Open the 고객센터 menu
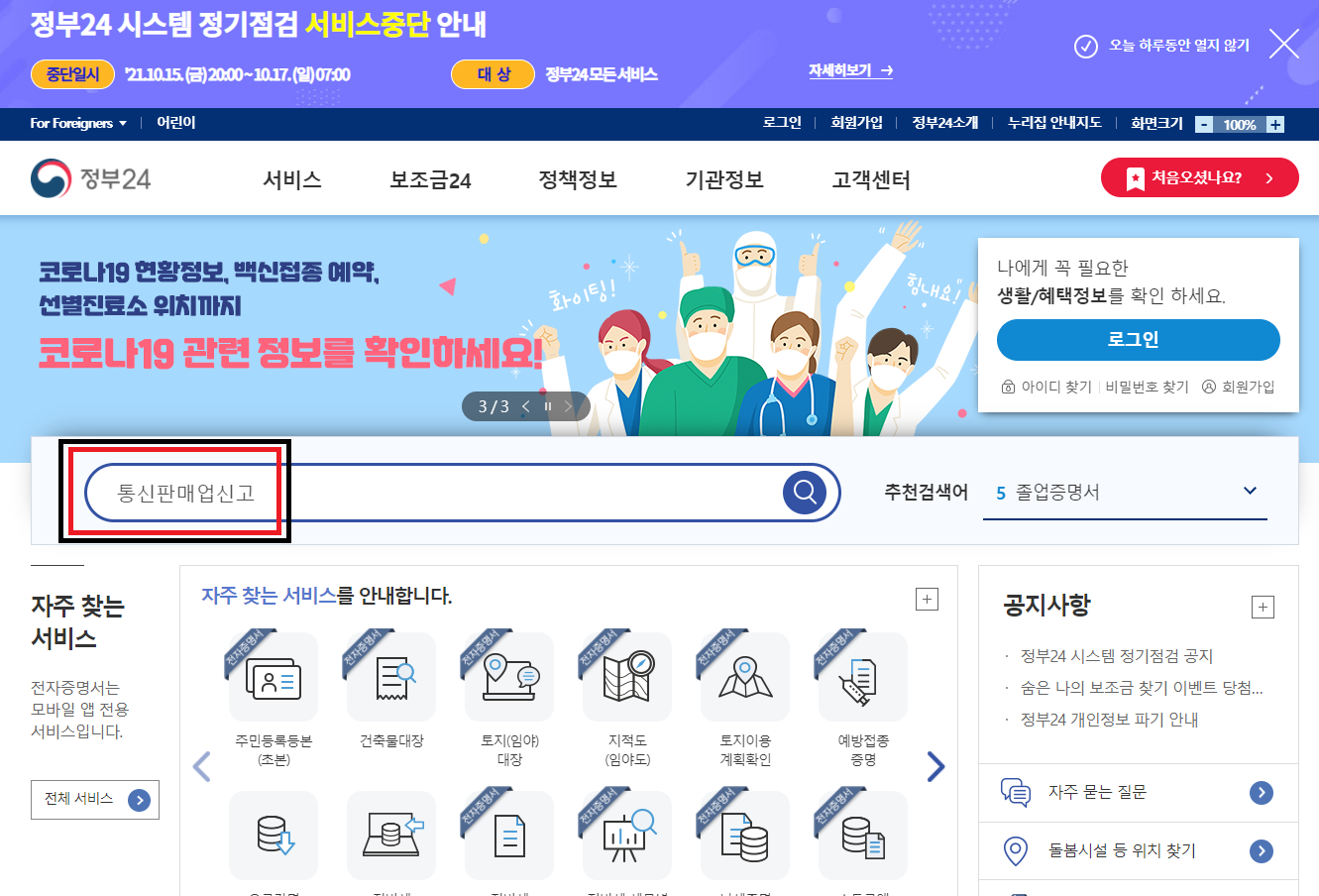 tap(871, 179)
